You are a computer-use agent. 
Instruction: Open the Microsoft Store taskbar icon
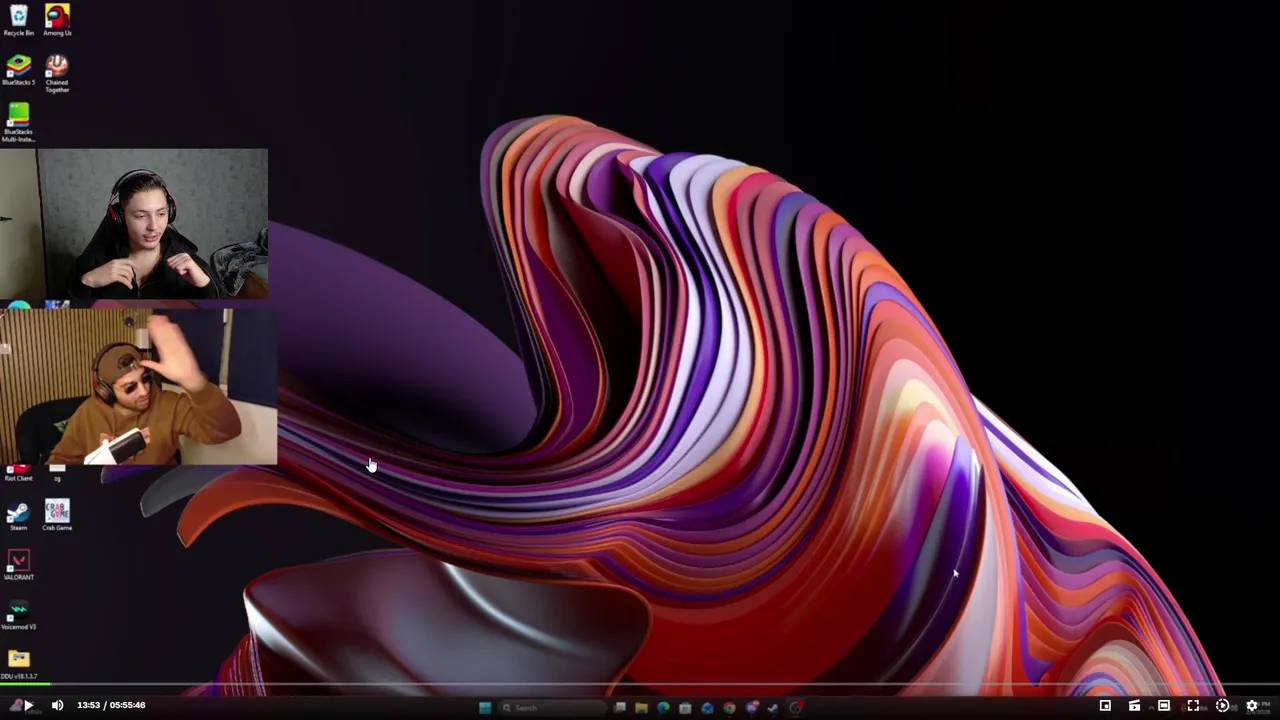[x=685, y=708]
